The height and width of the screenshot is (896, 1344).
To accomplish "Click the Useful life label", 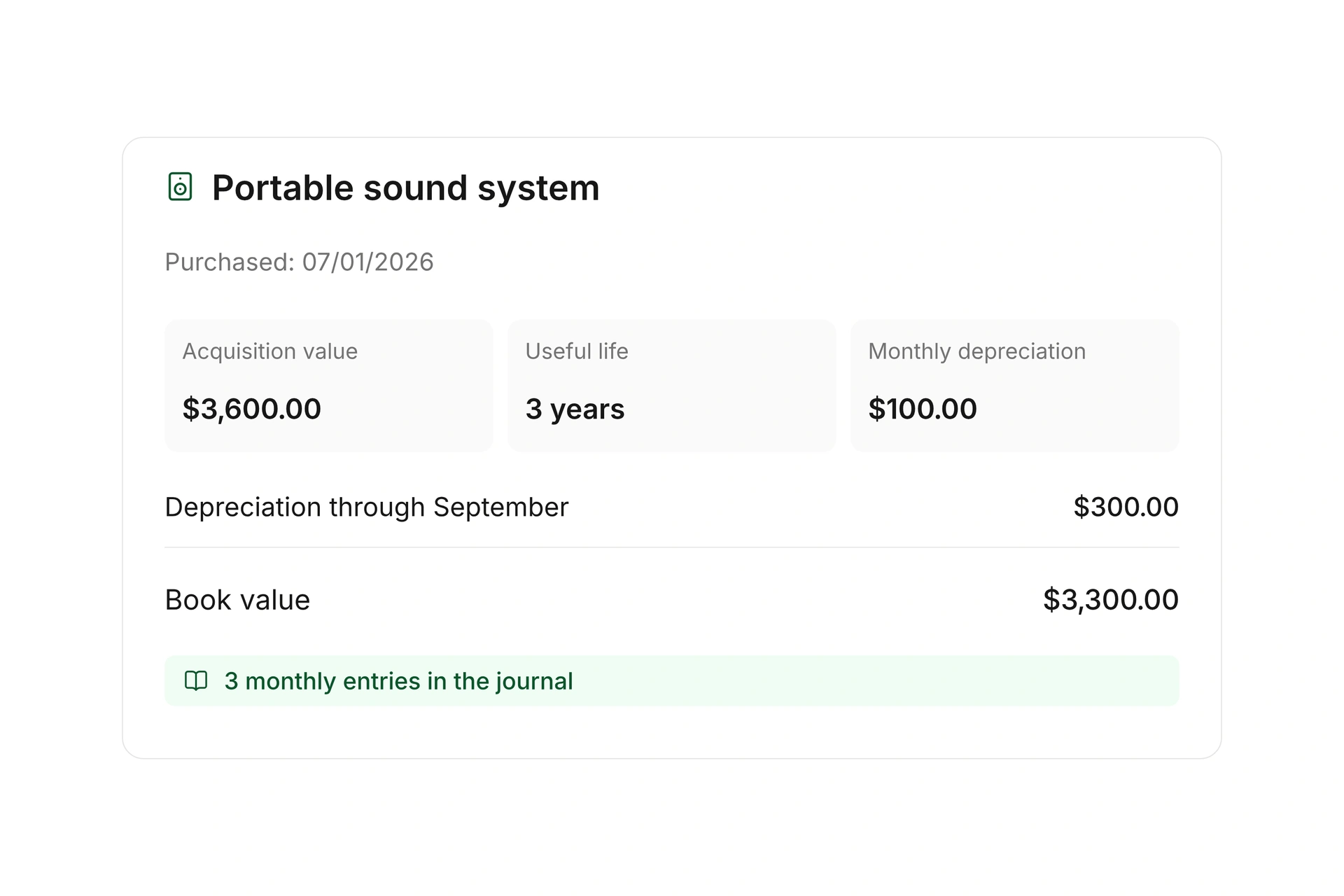I will (577, 351).
